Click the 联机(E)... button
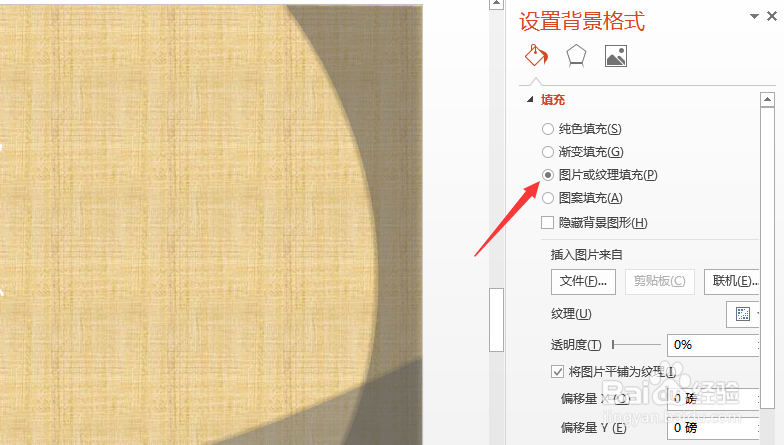This screenshot has width=784, height=445. [x=732, y=282]
